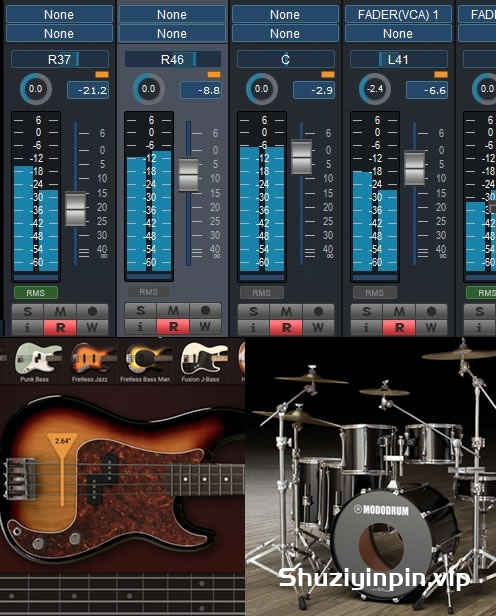The image size is (496, 616).
Task: Open second None dropdown on C channel
Action: 285,33
